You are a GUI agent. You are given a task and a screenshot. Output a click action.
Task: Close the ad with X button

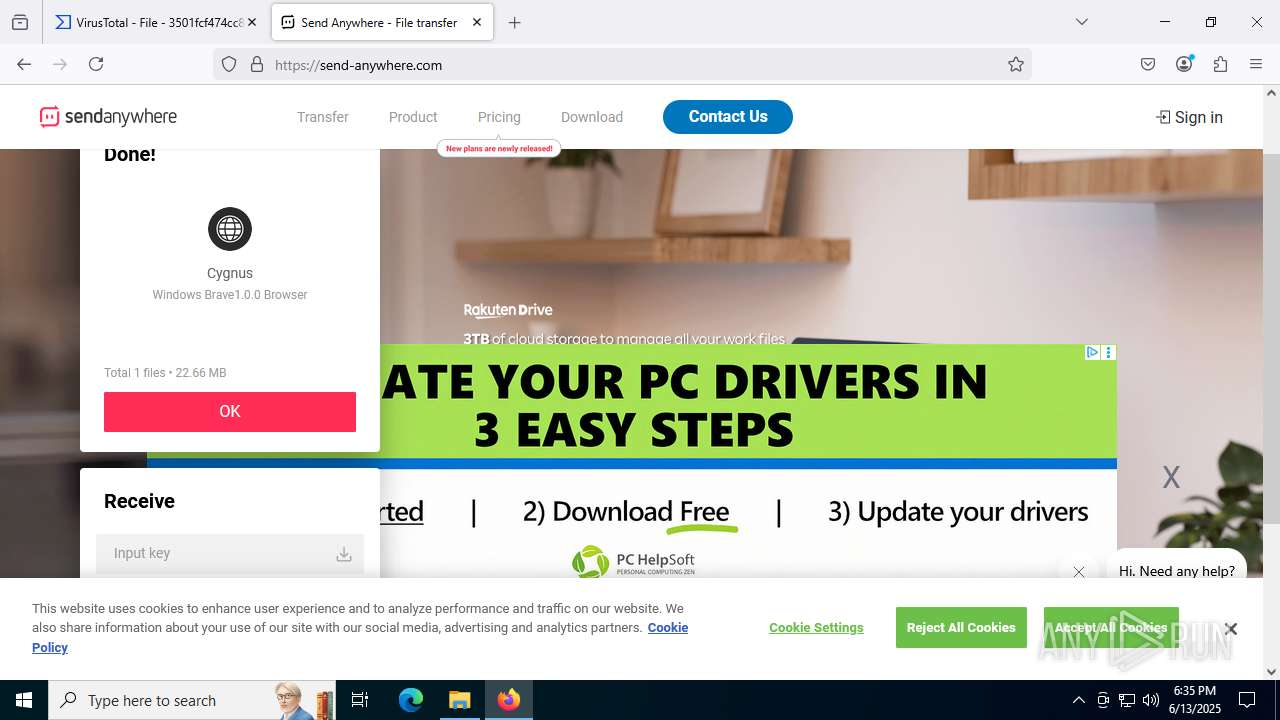(x=1171, y=477)
